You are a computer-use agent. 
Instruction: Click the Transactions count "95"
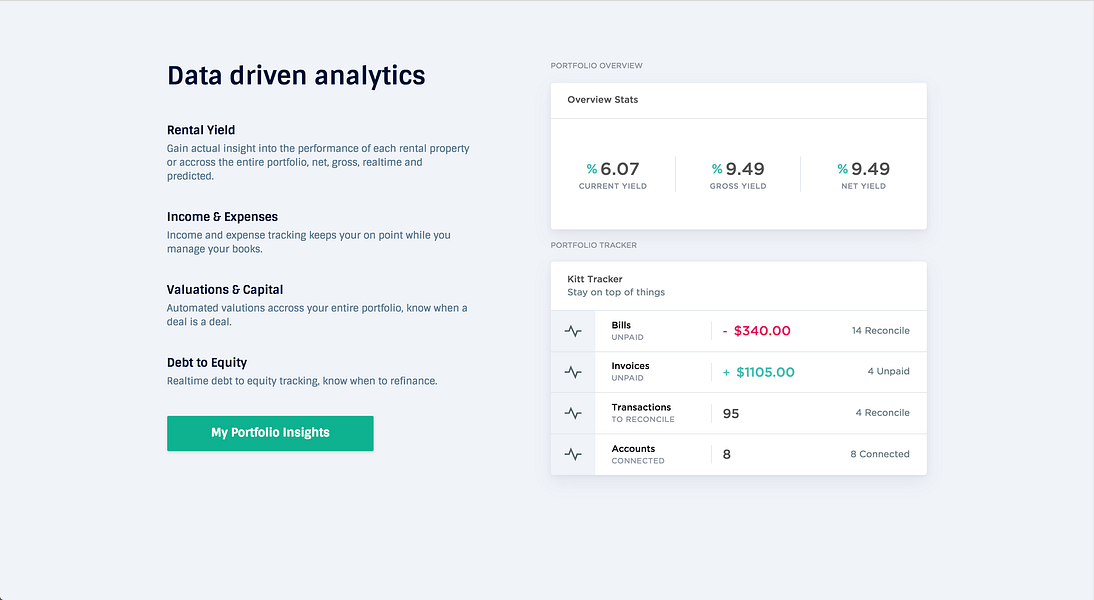point(730,414)
